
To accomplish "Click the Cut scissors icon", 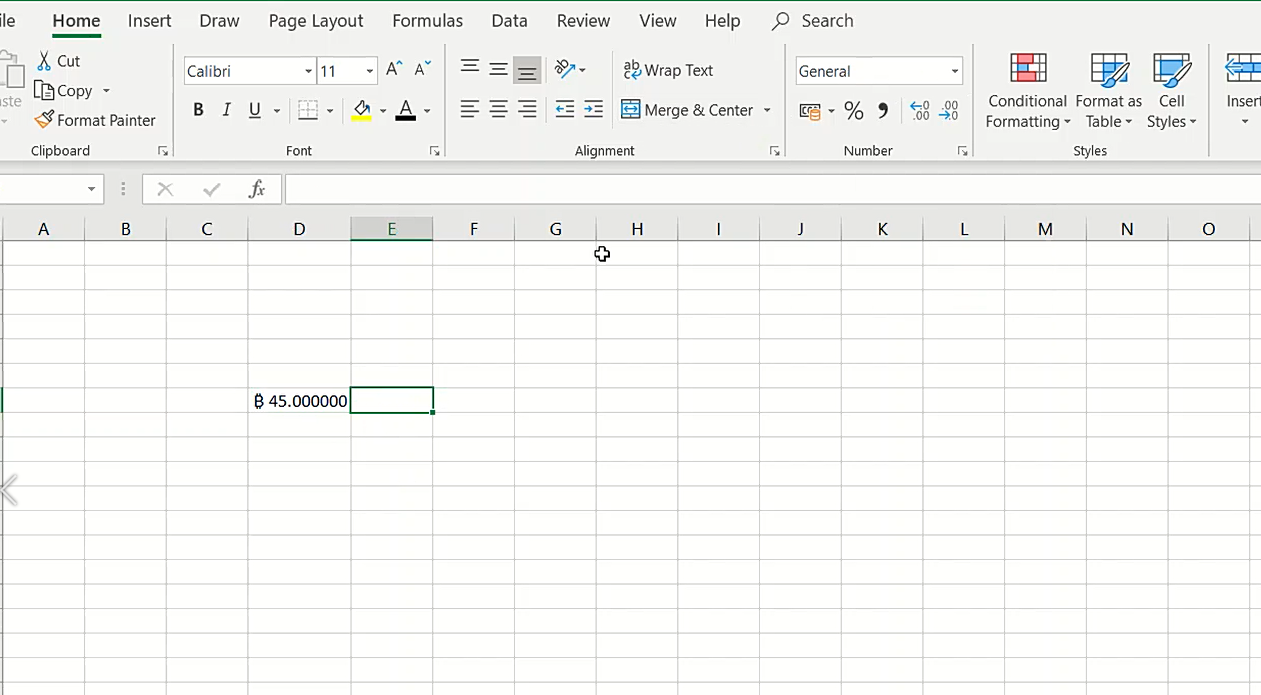I will [44, 61].
